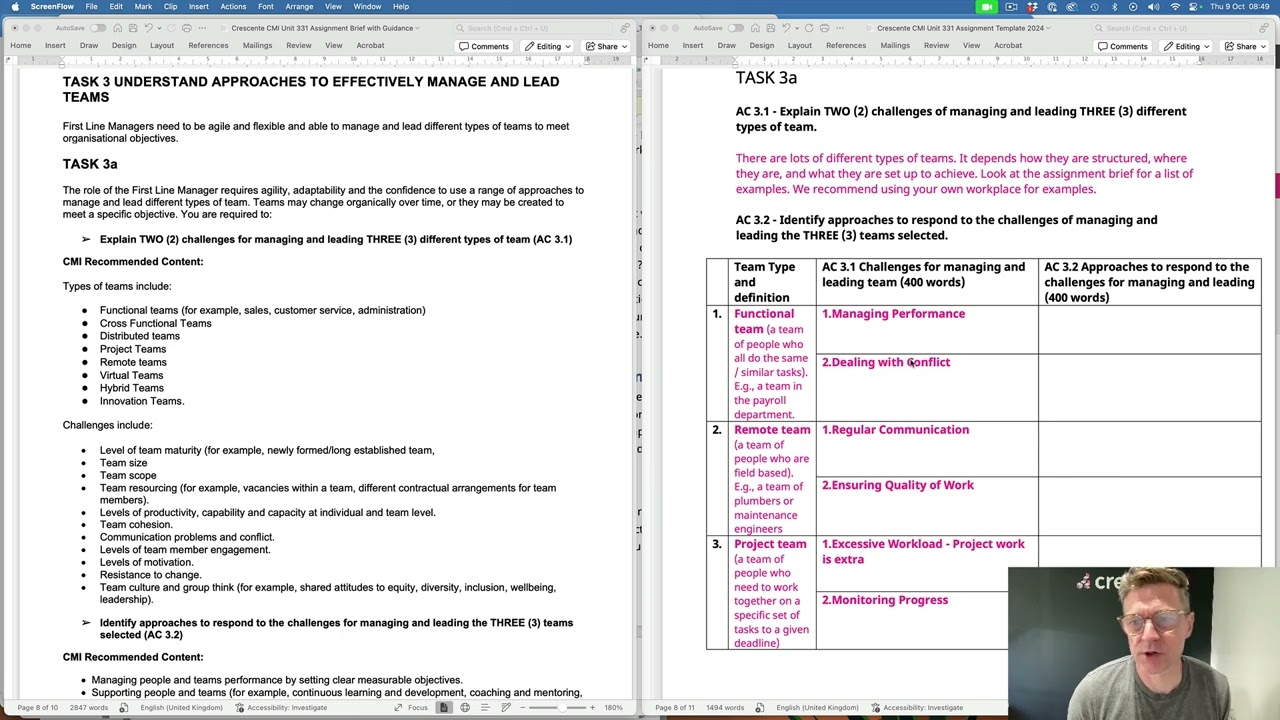The width and height of the screenshot is (1280, 720).
Task: Expand document title dropdown in left Brief window
Action: [417, 28]
